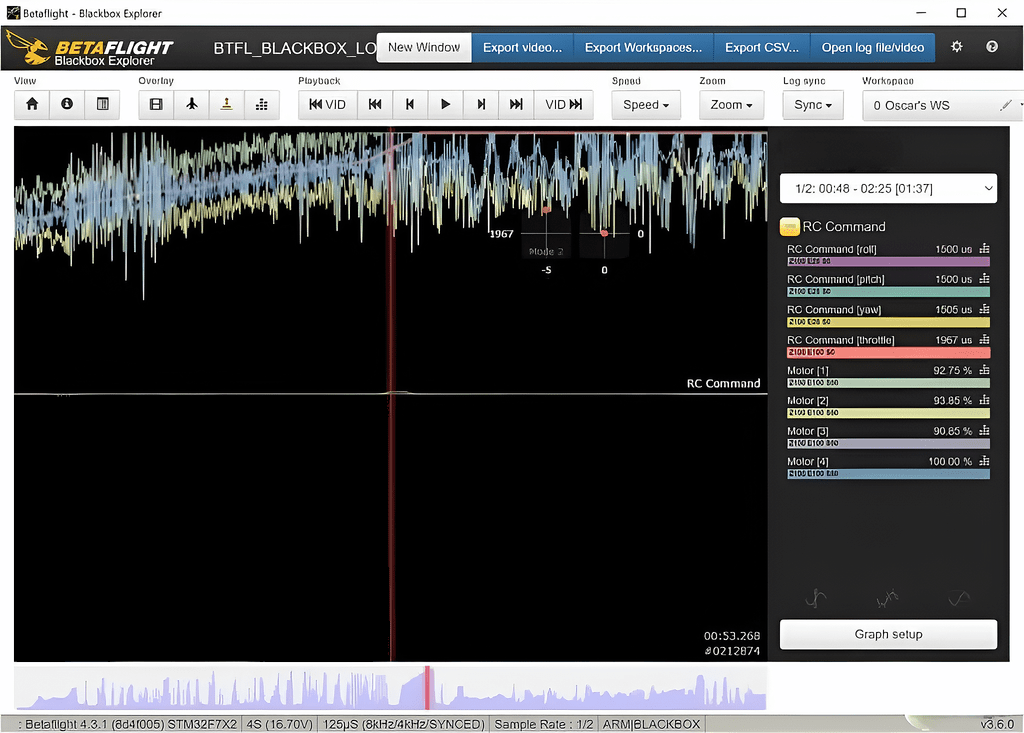Click the New Window button
Screen dimensions: 1024x733
point(424,48)
